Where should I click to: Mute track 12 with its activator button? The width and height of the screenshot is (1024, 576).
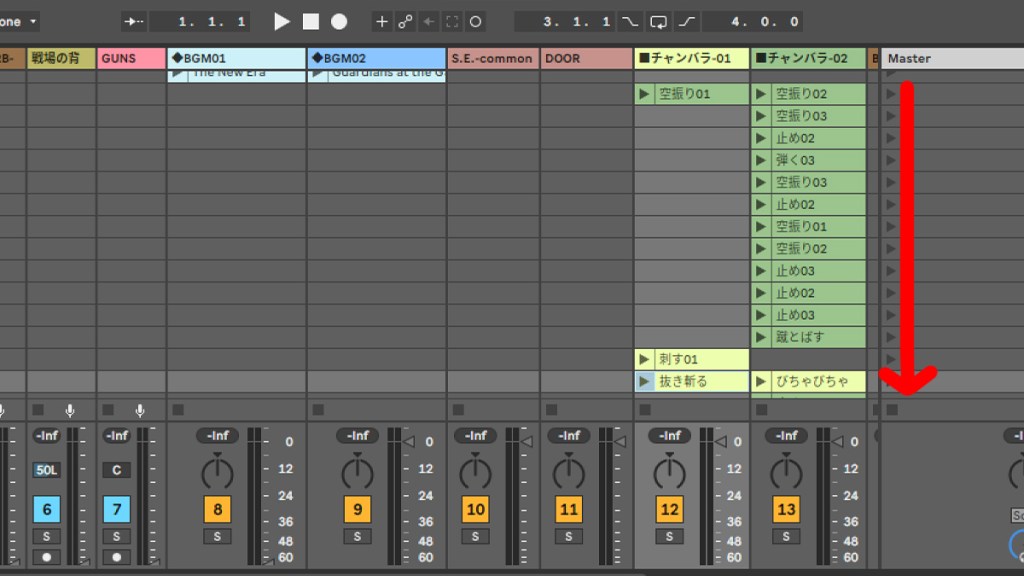point(669,510)
